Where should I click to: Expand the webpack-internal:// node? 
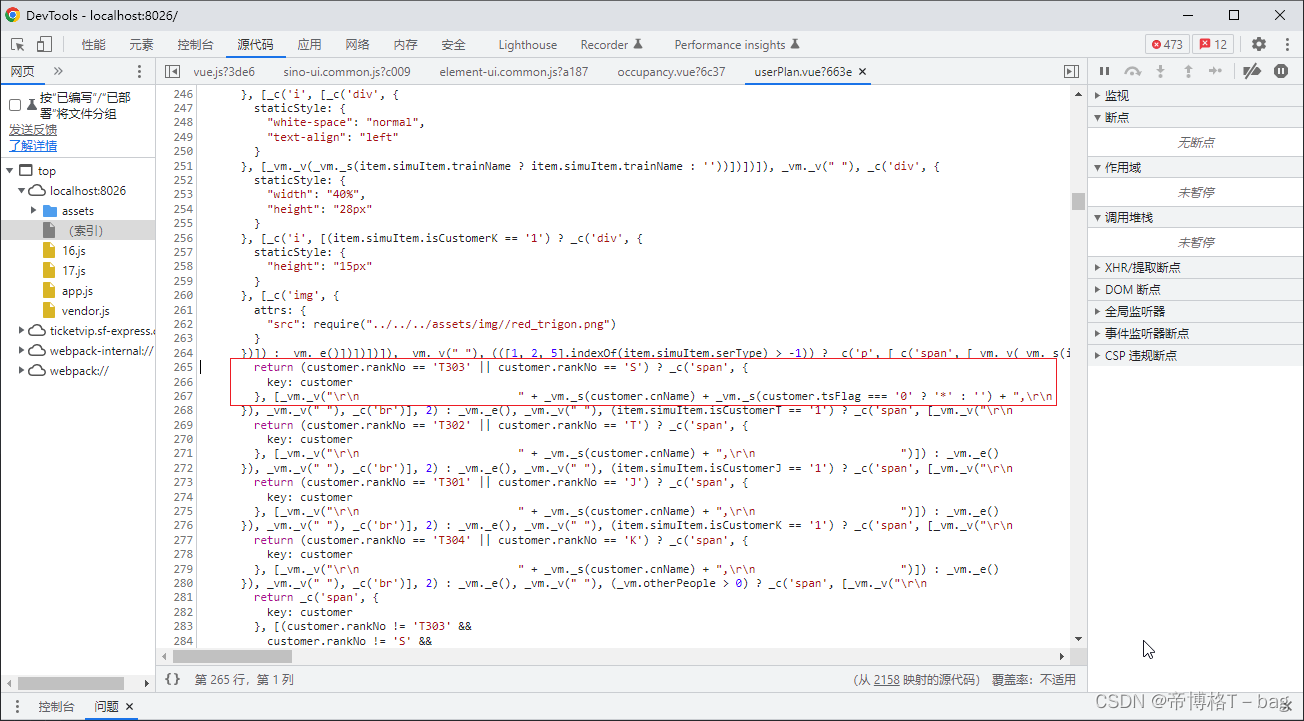22,351
